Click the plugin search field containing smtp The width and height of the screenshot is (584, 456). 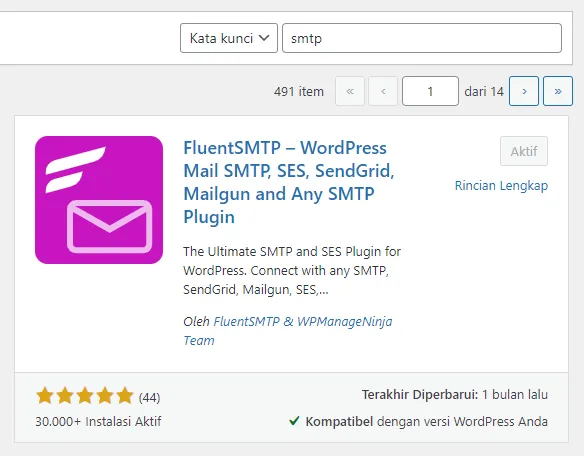422,38
